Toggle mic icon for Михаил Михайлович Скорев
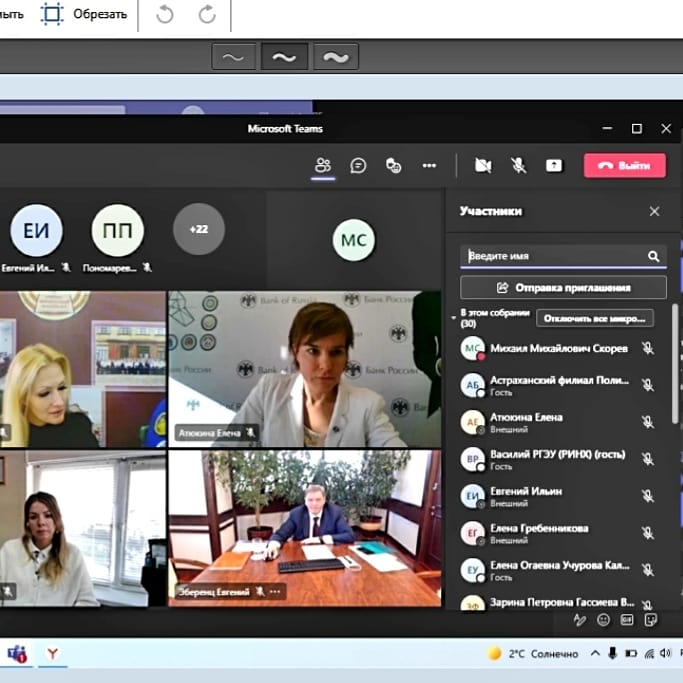683x683 pixels. click(x=648, y=348)
